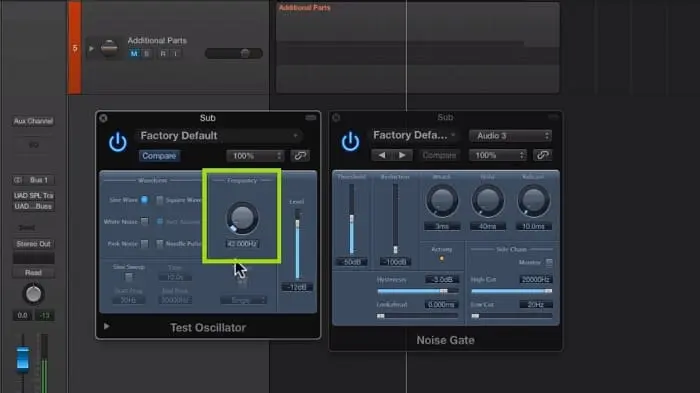700x393 pixels.
Task: Click the channel strip 0.0 fader value
Action: pos(22,315)
